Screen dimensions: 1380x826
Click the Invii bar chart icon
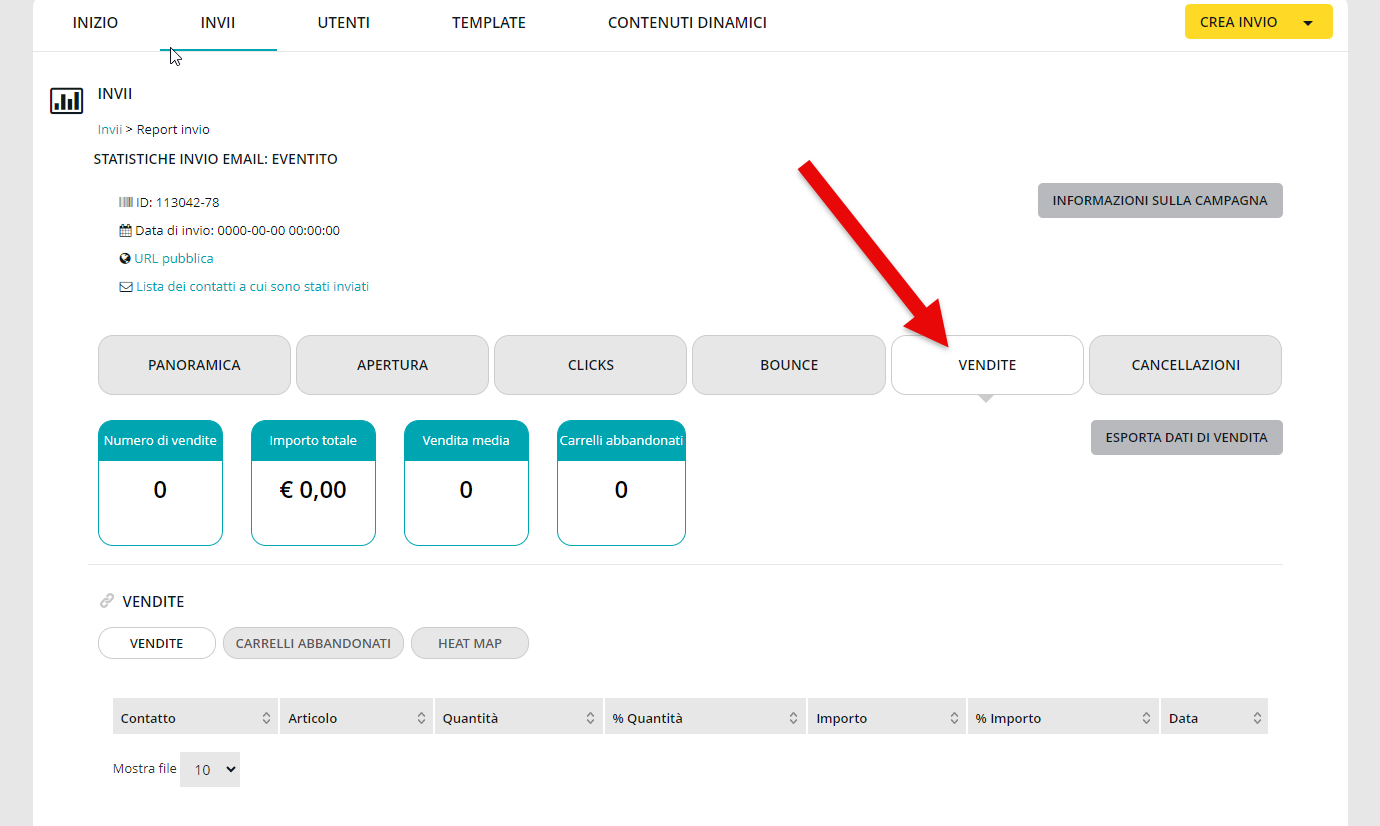(x=66, y=101)
